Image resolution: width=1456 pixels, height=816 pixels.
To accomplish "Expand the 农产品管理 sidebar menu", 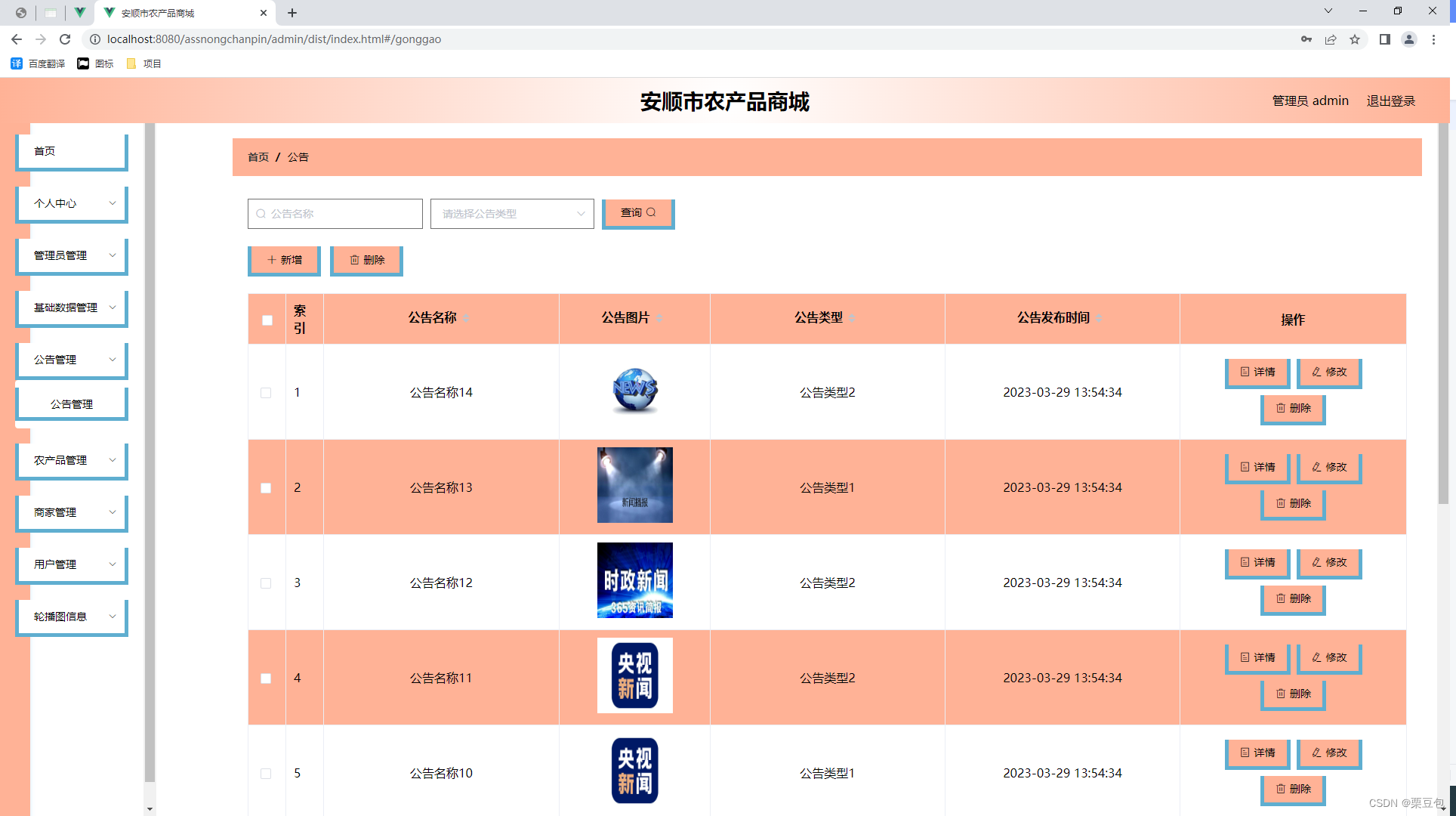I will coord(72,460).
